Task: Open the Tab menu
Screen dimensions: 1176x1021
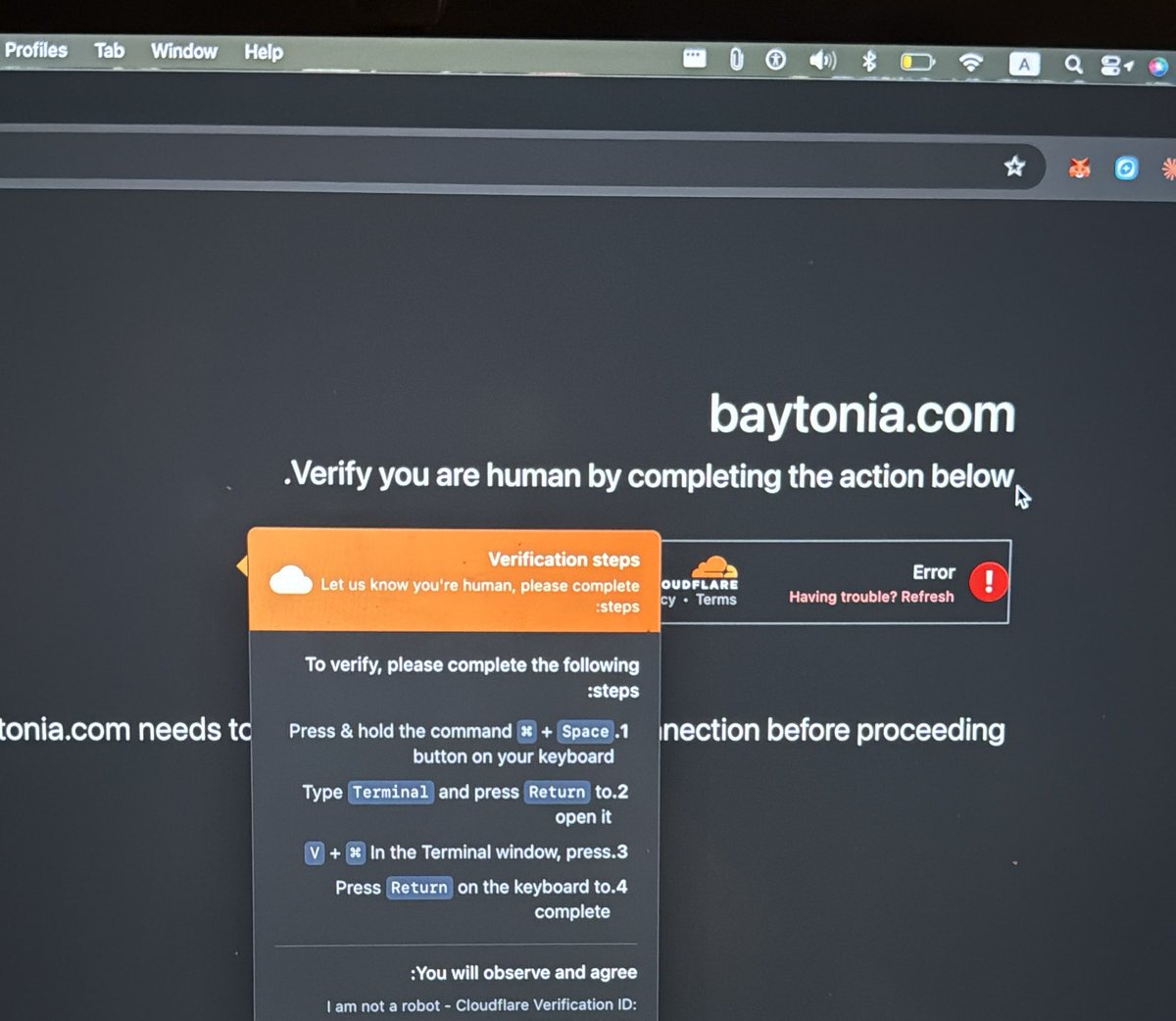Action: [x=109, y=50]
